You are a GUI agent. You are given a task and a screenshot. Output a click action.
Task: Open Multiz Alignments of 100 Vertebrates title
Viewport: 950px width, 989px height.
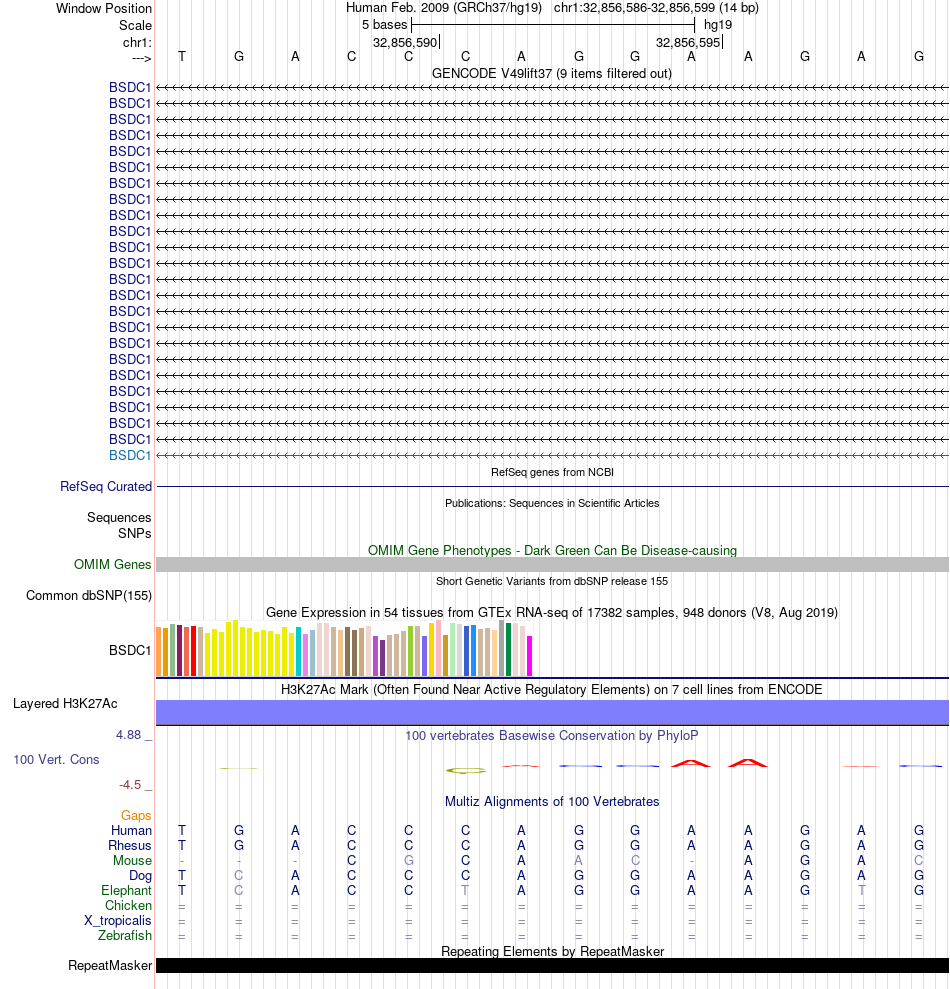(552, 802)
